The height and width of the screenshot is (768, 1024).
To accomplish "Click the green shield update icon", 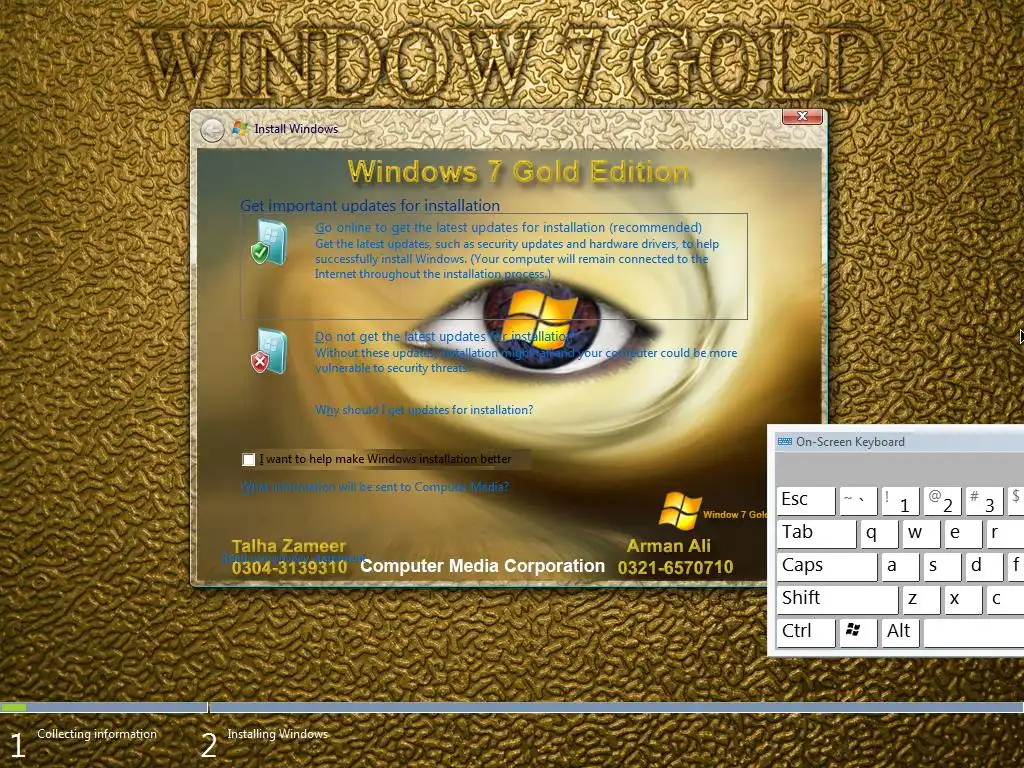I will 269,242.
